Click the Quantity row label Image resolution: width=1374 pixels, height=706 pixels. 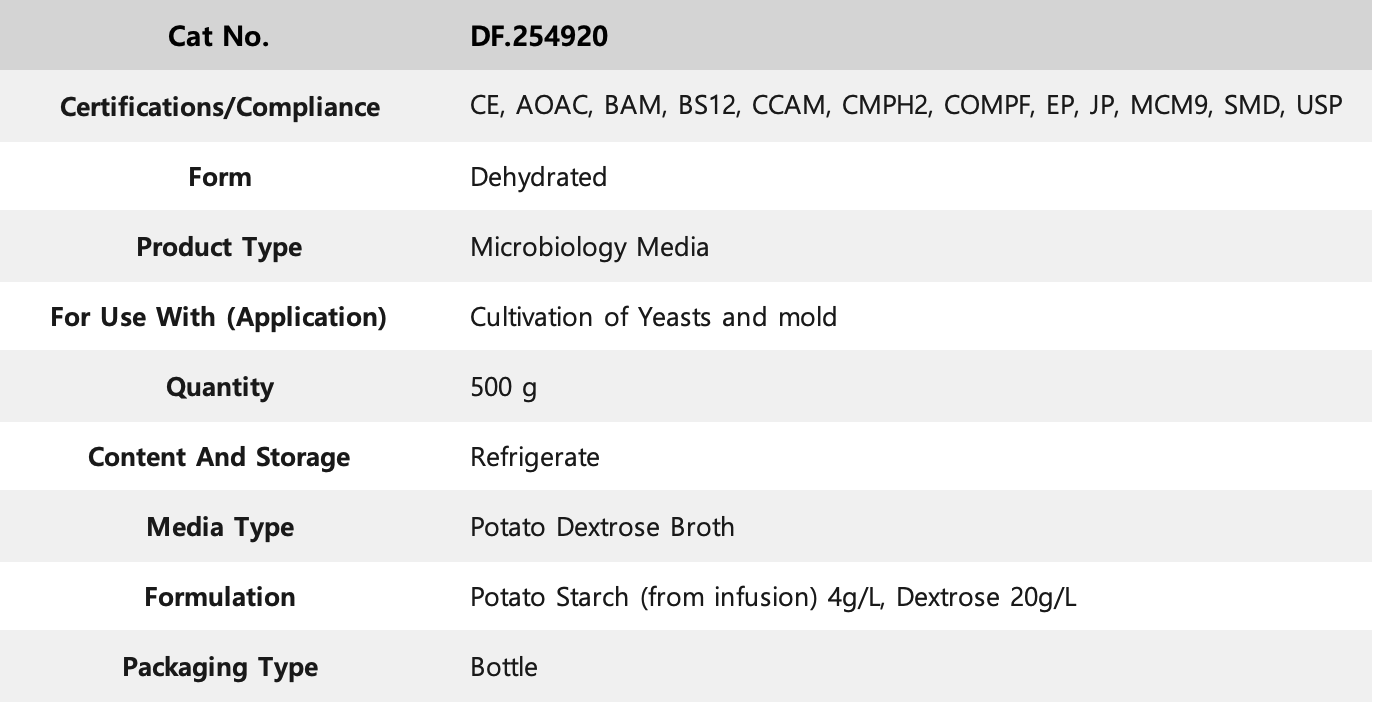click(219, 387)
